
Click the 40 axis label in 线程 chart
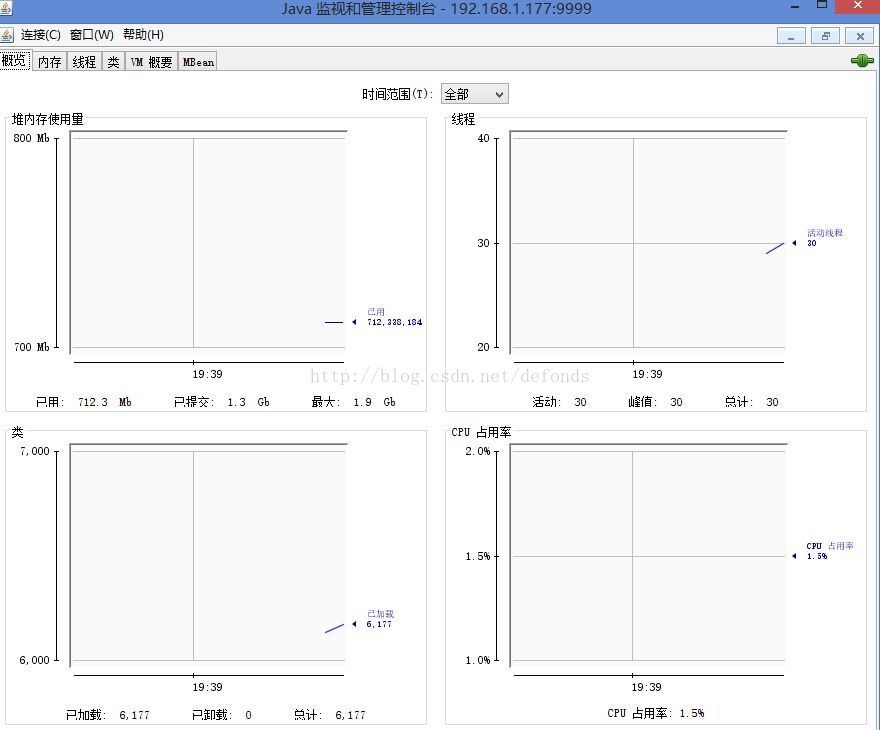coord(483,138)
